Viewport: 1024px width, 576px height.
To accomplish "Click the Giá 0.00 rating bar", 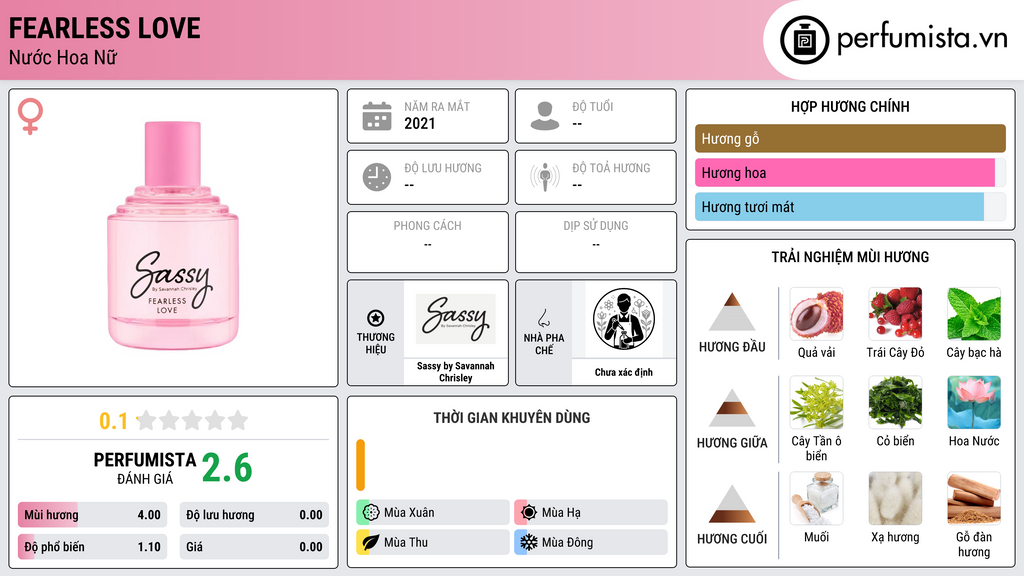I will [x=254, y=547].
